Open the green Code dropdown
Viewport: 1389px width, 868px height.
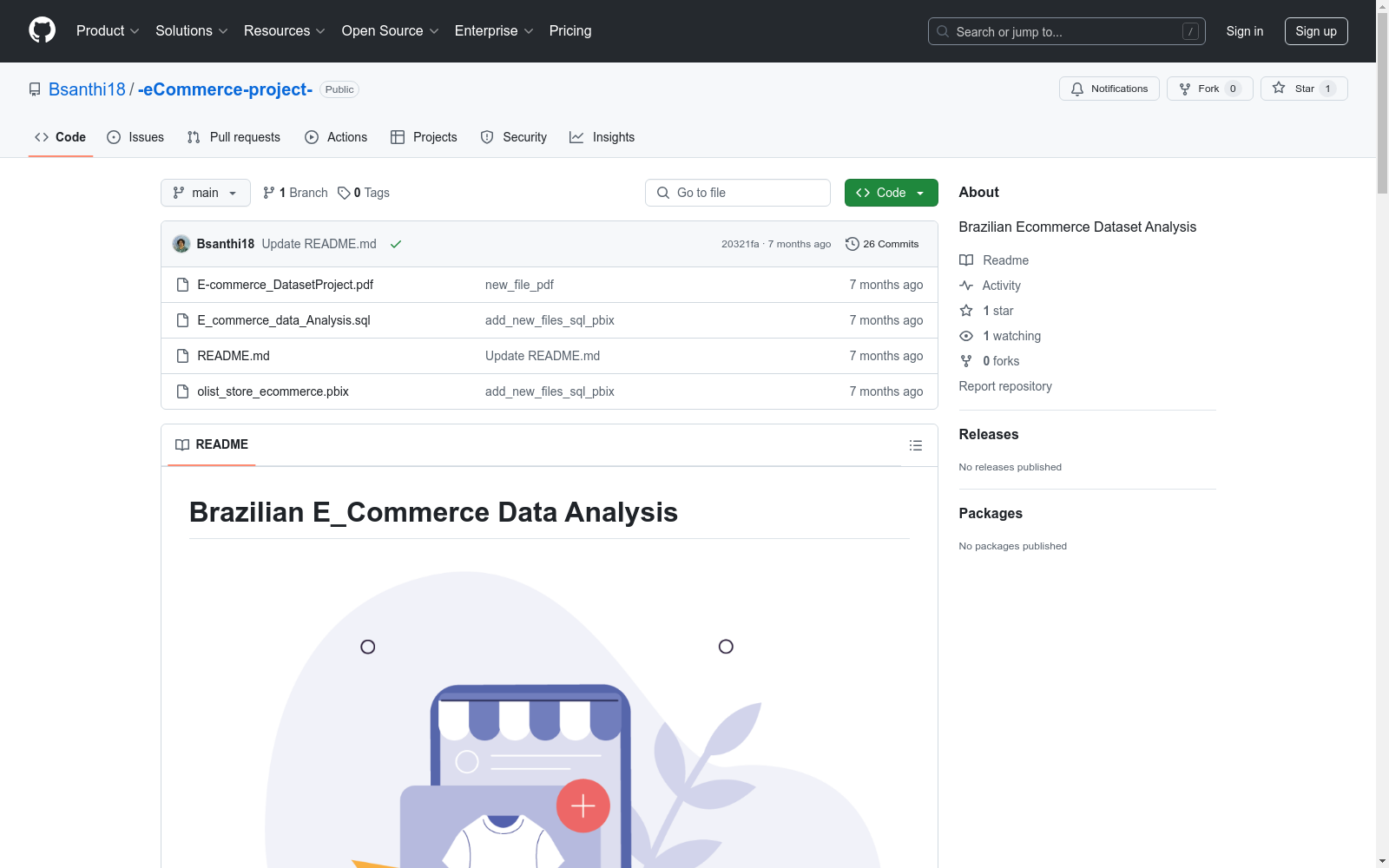click(x=891, y=193)
